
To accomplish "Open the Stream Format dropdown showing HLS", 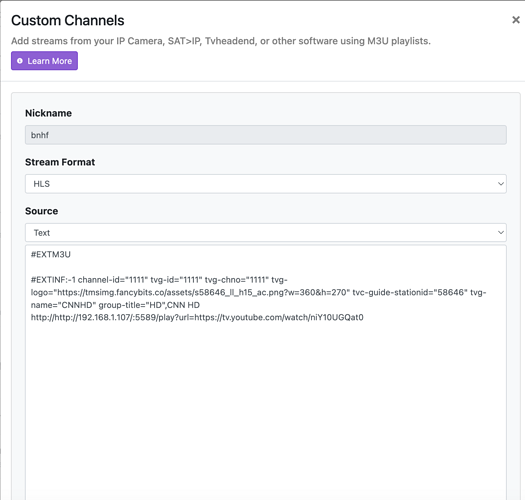I will pyautogui.click(x=266, y=184).
